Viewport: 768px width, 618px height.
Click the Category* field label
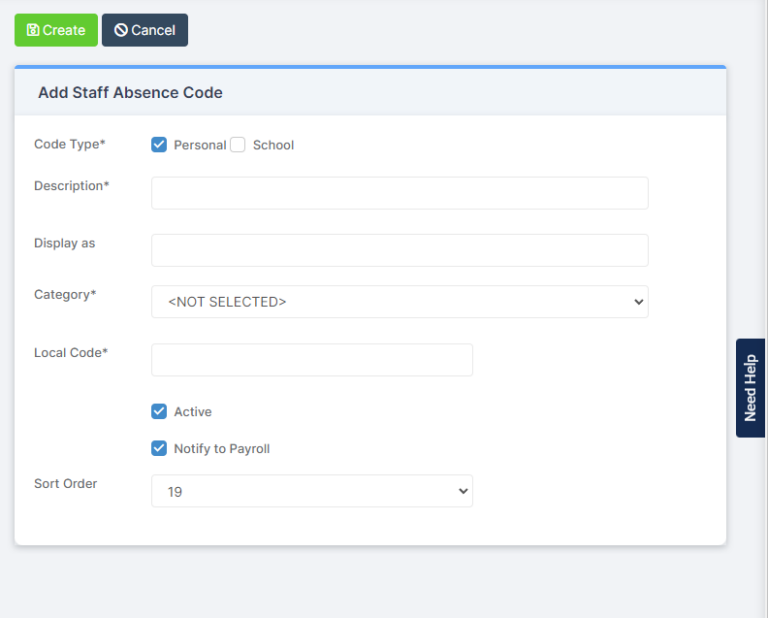(x=65, y=295)
